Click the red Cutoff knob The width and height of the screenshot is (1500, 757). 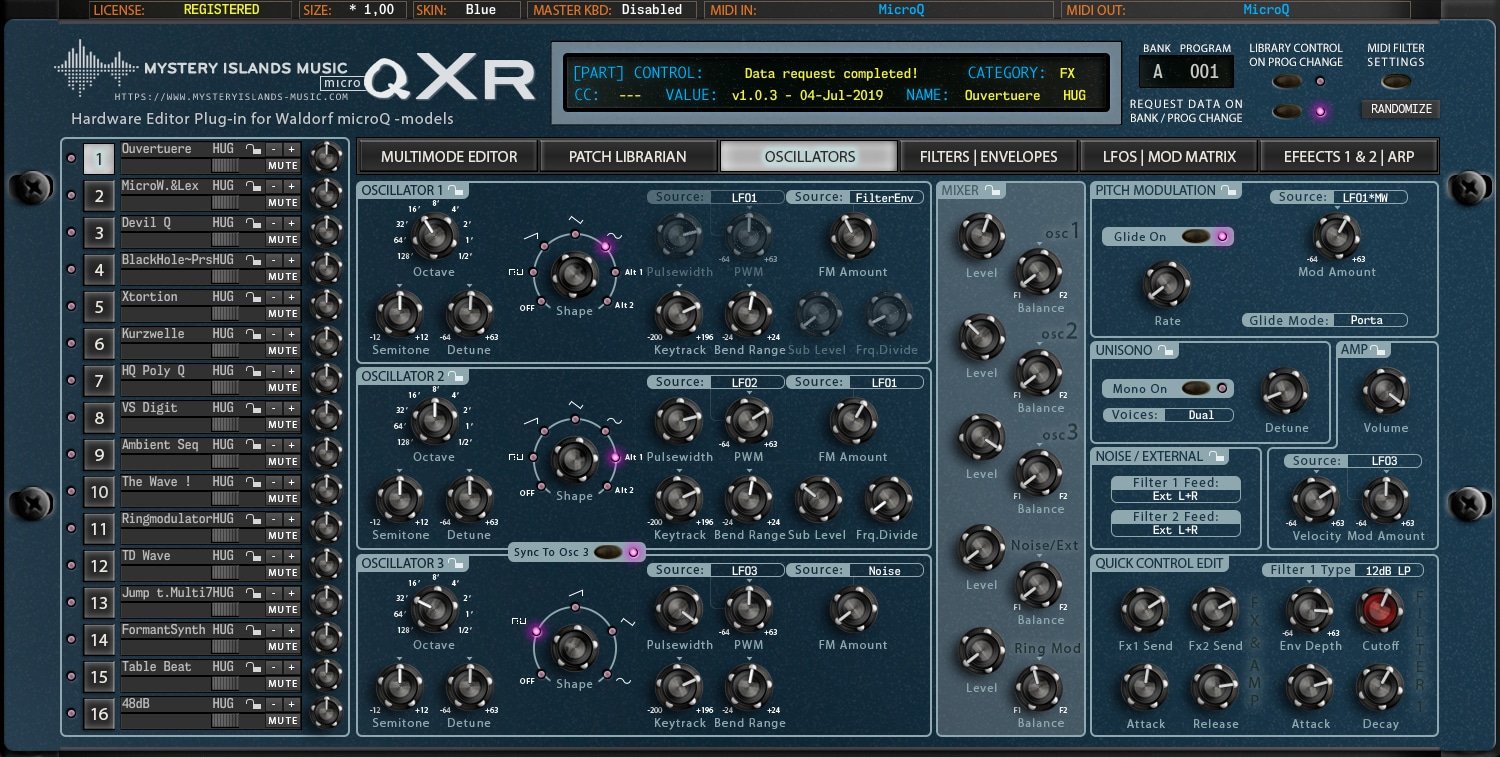pos(1380,610)
